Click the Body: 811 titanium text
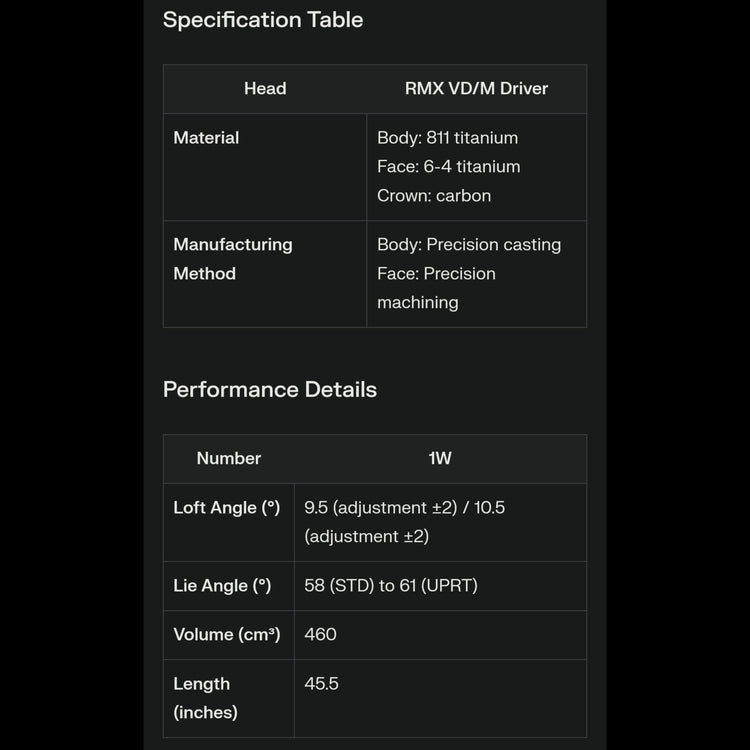 [447, 138]
